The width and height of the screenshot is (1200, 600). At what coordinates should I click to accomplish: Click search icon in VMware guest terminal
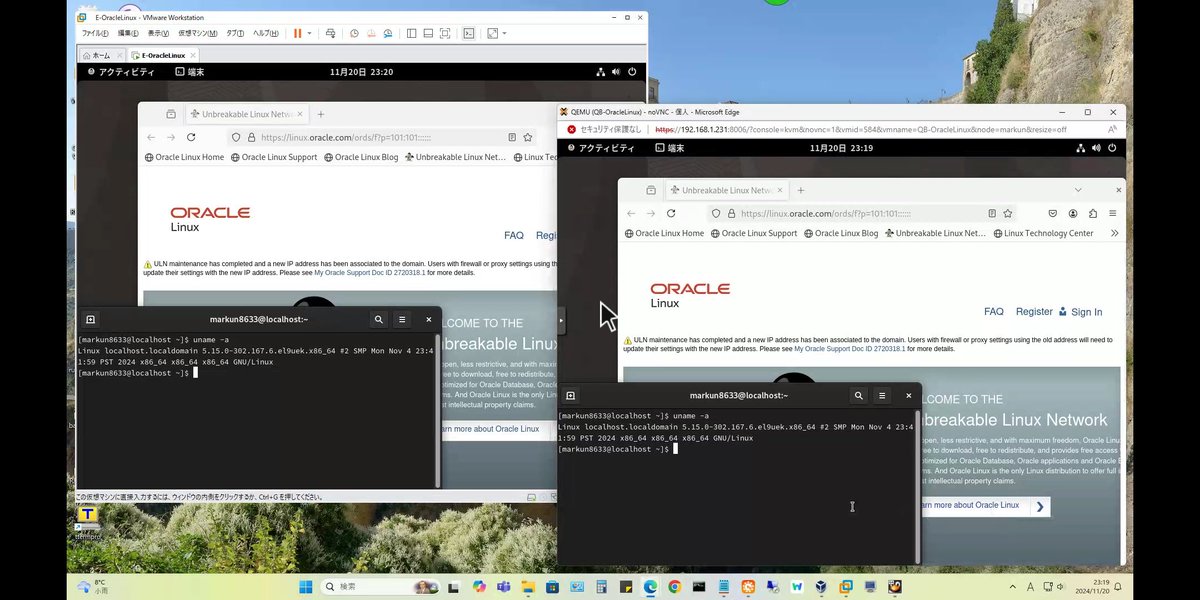tap(379, 319)
